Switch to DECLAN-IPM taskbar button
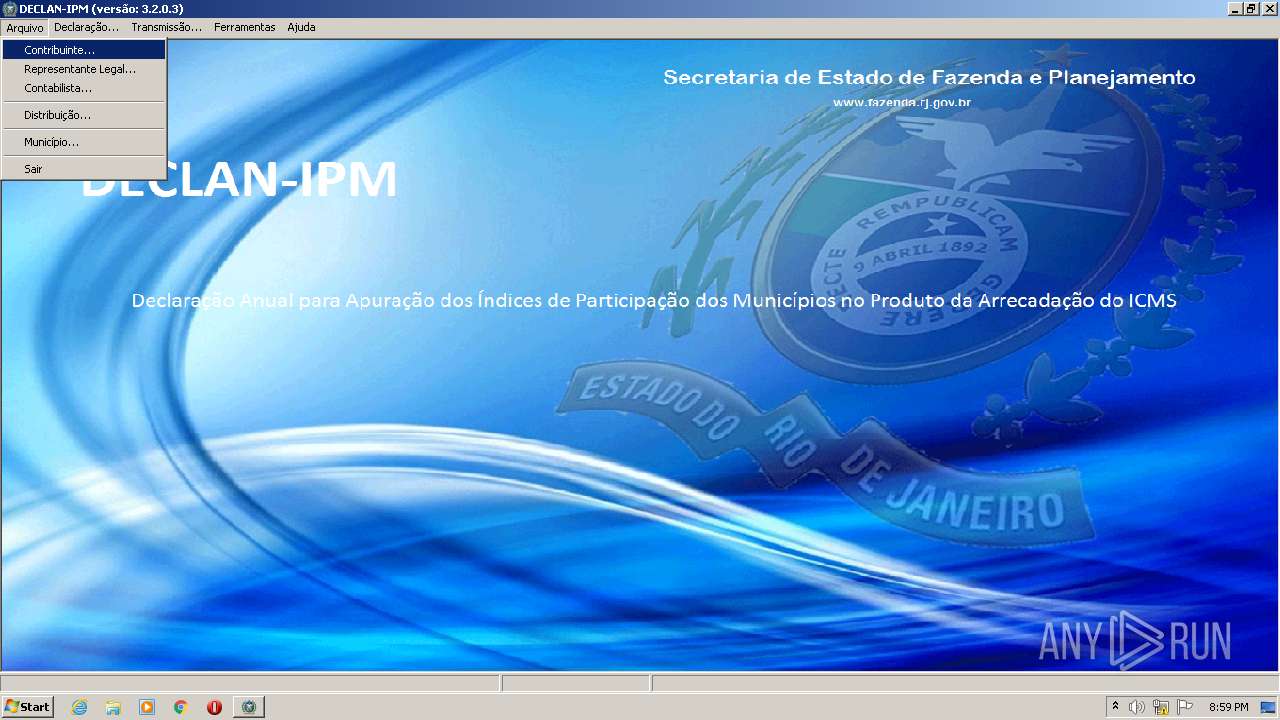This screenshot has height=720, width=1280. tap(249, 707)
